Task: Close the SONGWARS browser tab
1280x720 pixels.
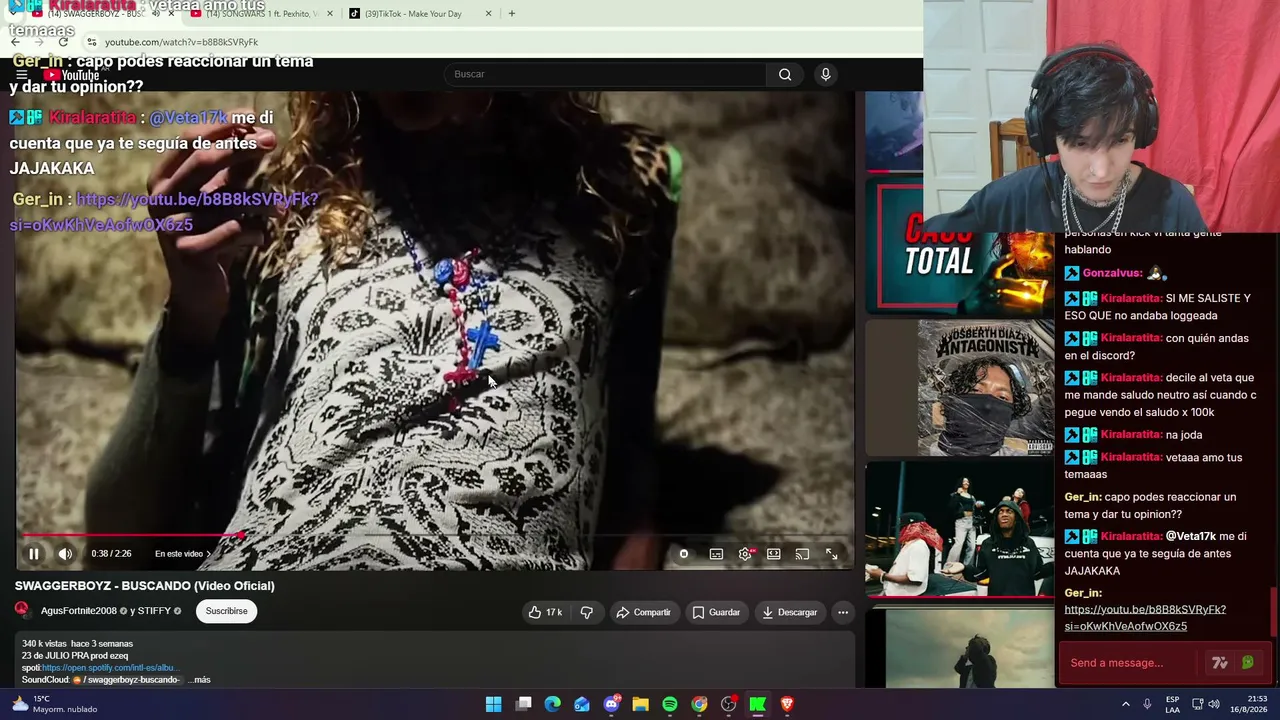Action: click(331, 14)
